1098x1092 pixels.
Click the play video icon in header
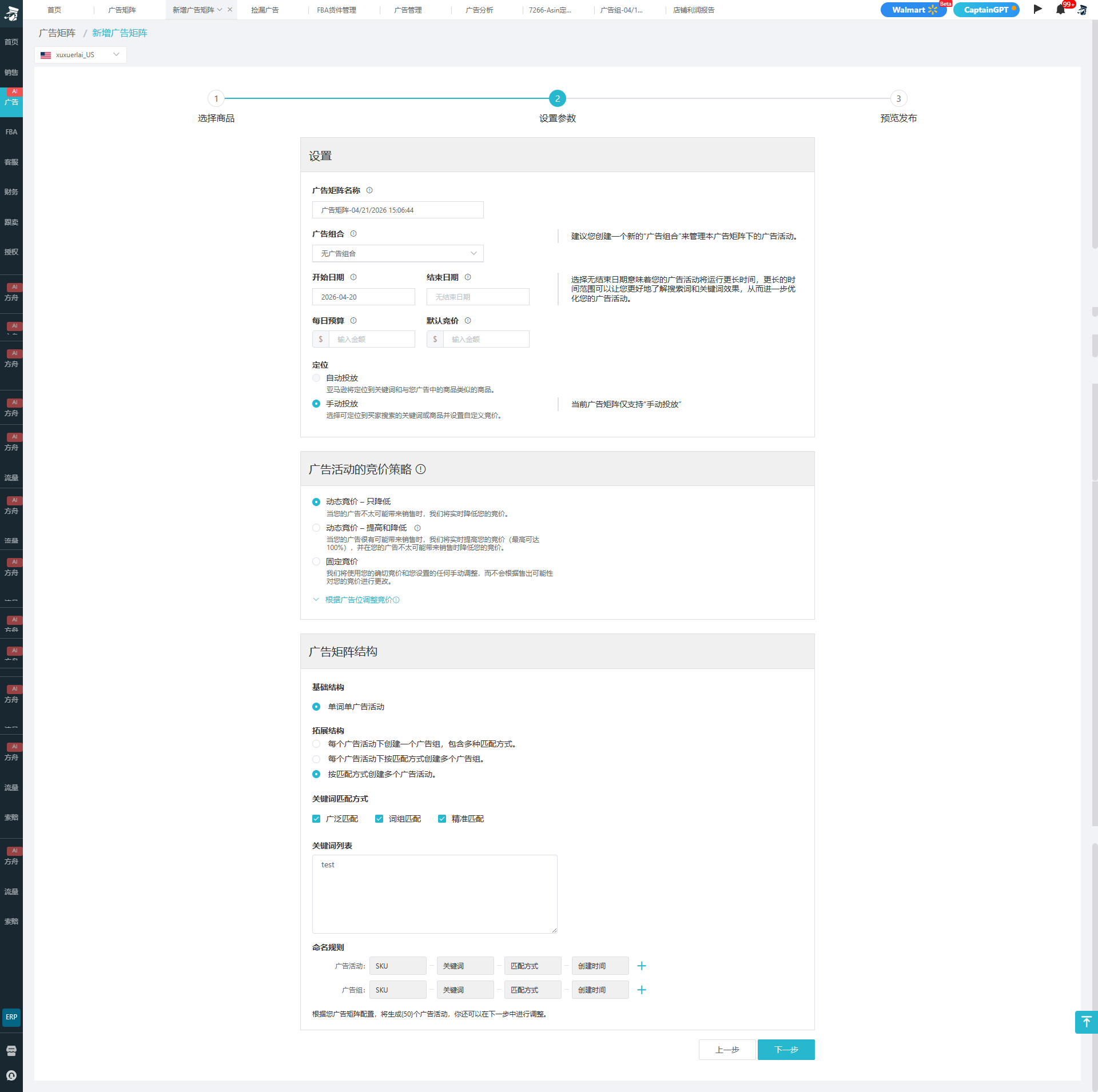(1037, 9)
